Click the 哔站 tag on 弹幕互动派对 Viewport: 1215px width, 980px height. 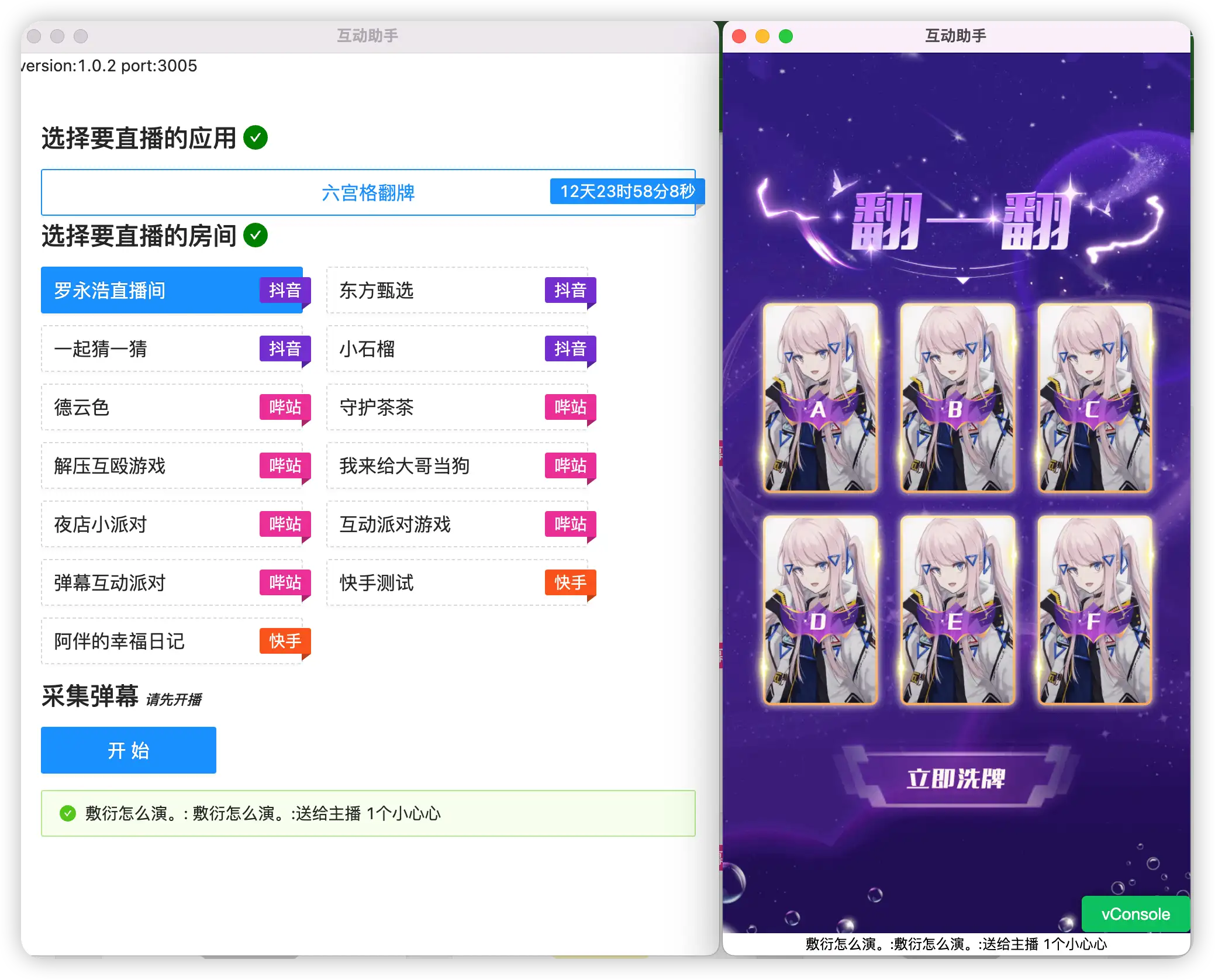[x=285, y=582]
